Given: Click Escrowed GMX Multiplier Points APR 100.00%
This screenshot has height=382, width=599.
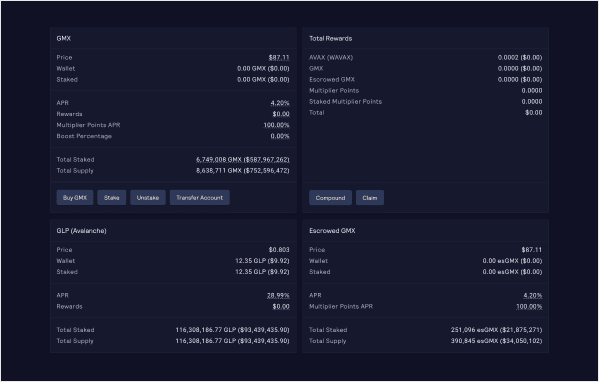Looking at the screenshot, I should (x=529, y=307).
